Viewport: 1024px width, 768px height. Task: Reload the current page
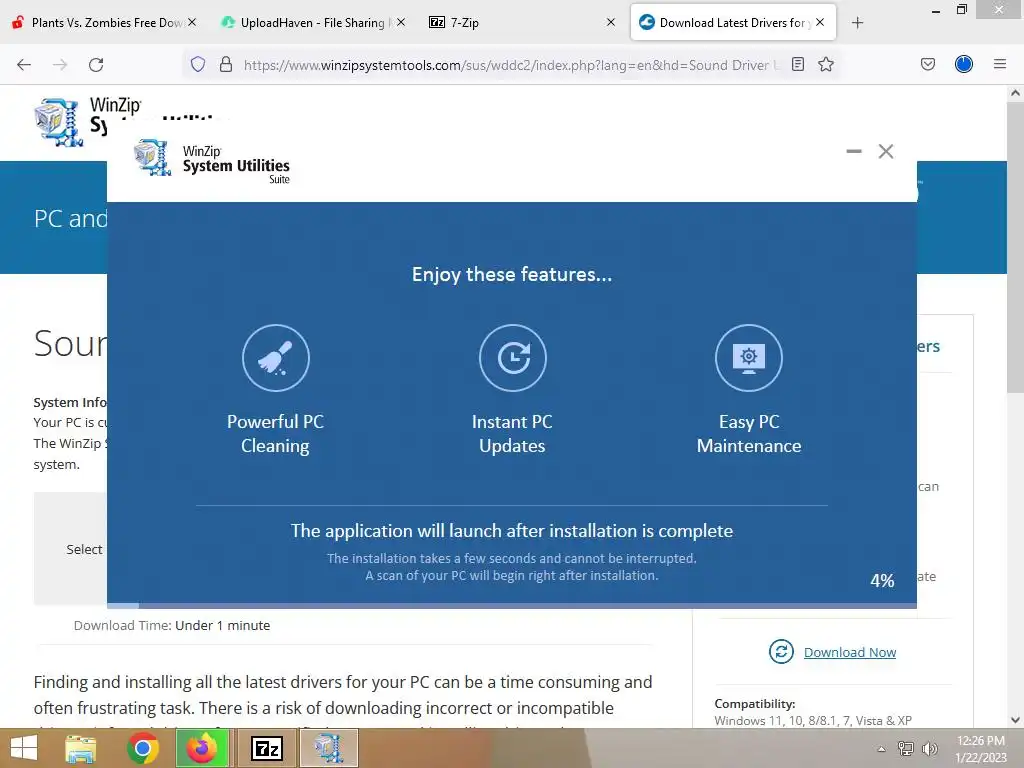[96, 64]
